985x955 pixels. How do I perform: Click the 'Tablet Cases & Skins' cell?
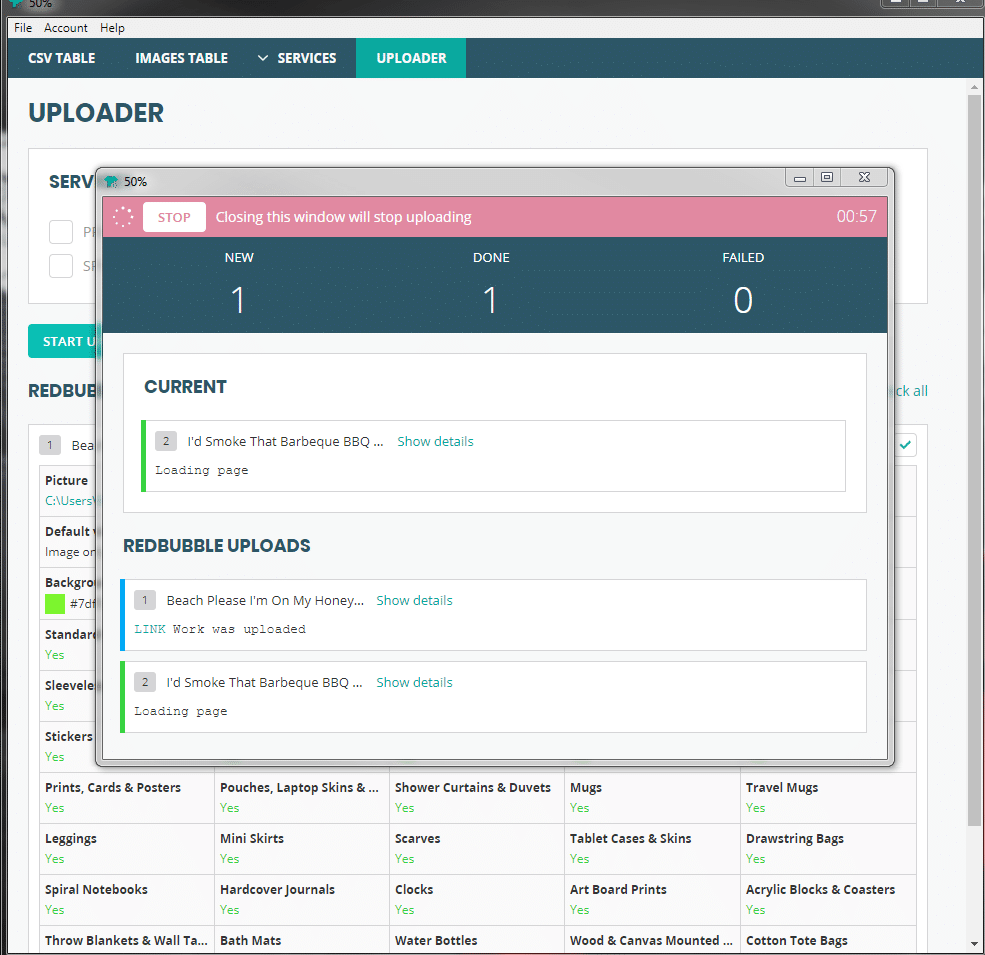652,849
